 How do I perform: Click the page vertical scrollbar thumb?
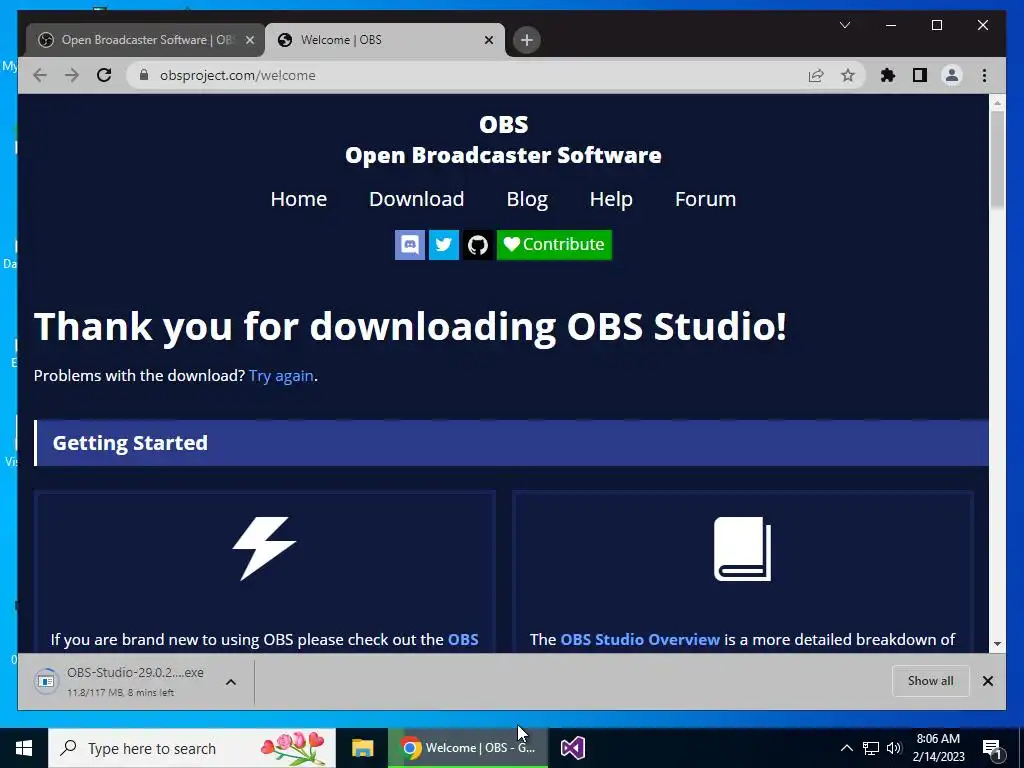click(997, 160)
